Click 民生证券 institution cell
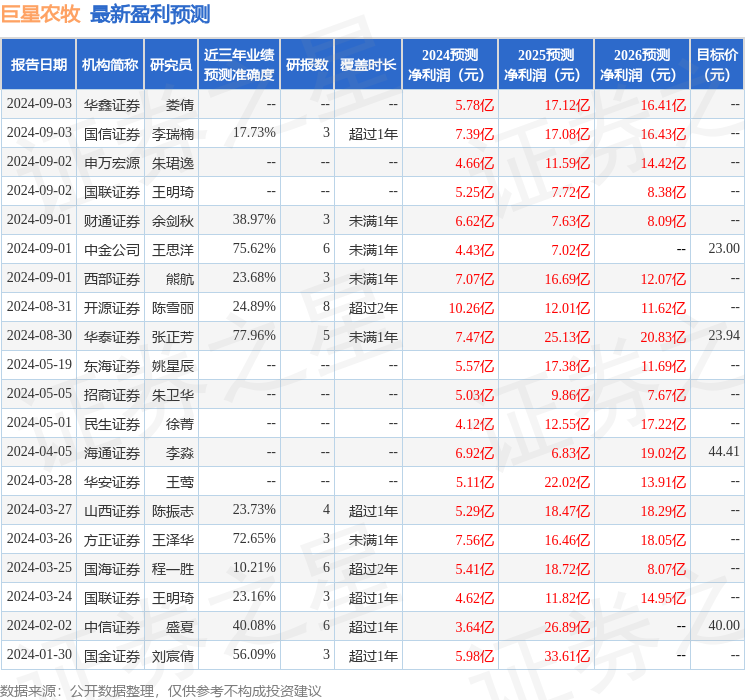 pyautogui.click(x=112, y=424)
